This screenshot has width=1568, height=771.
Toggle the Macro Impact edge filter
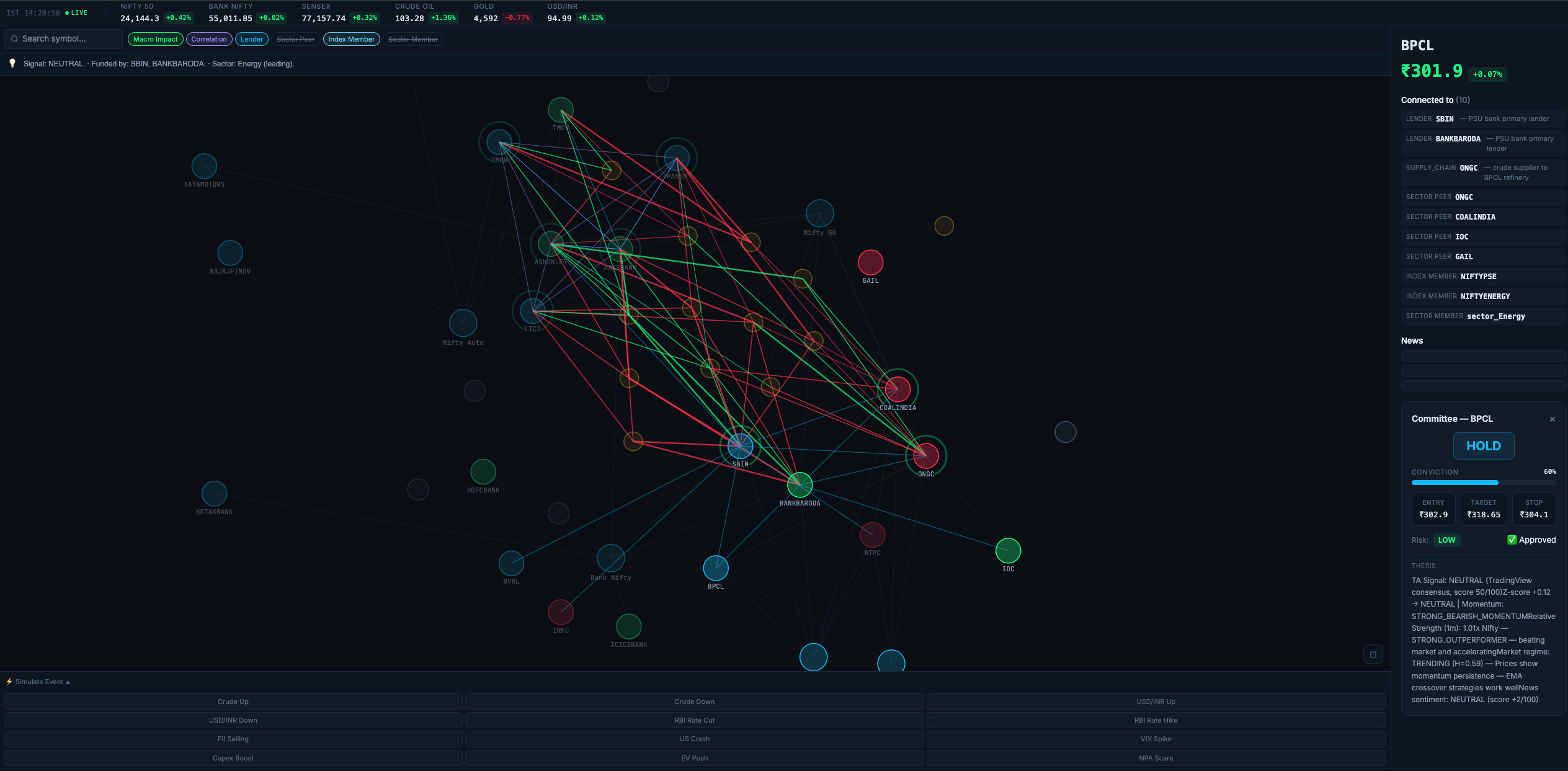click(x=155, y=39)
